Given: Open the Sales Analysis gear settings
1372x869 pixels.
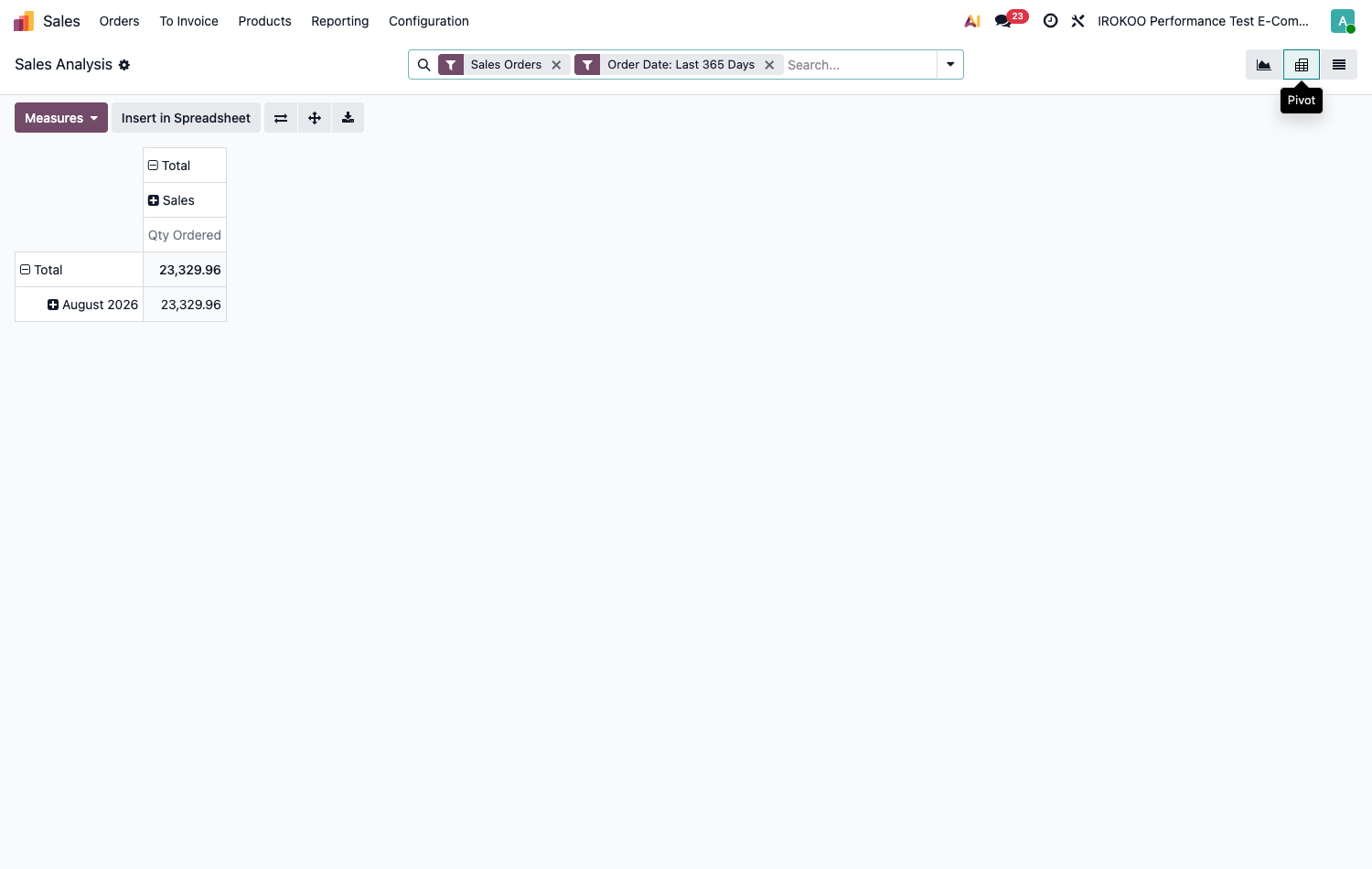Looking at the screenshot, I should (x=124, y=65).
